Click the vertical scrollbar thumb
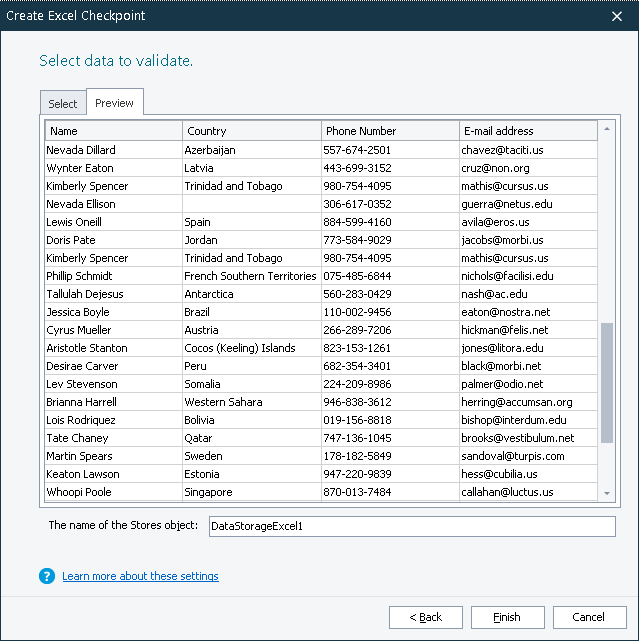639x641 pixels. click(606, 383)
